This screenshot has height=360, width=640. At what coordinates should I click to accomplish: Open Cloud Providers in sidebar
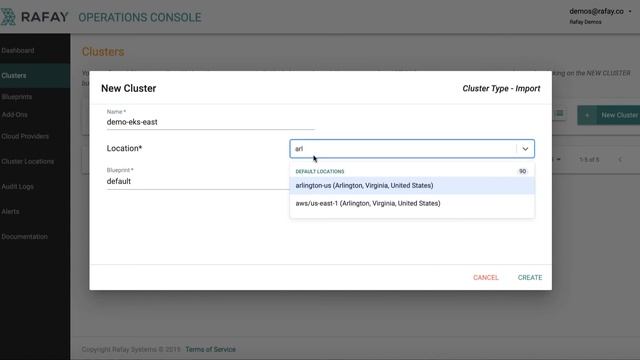[25, 136]
